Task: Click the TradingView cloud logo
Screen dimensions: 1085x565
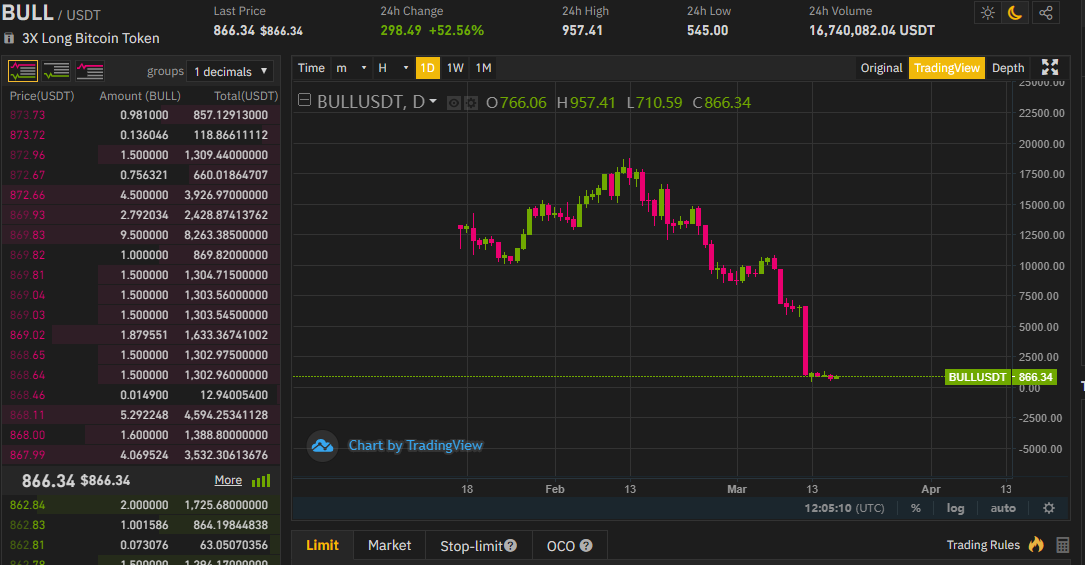Action: [322, 446]
